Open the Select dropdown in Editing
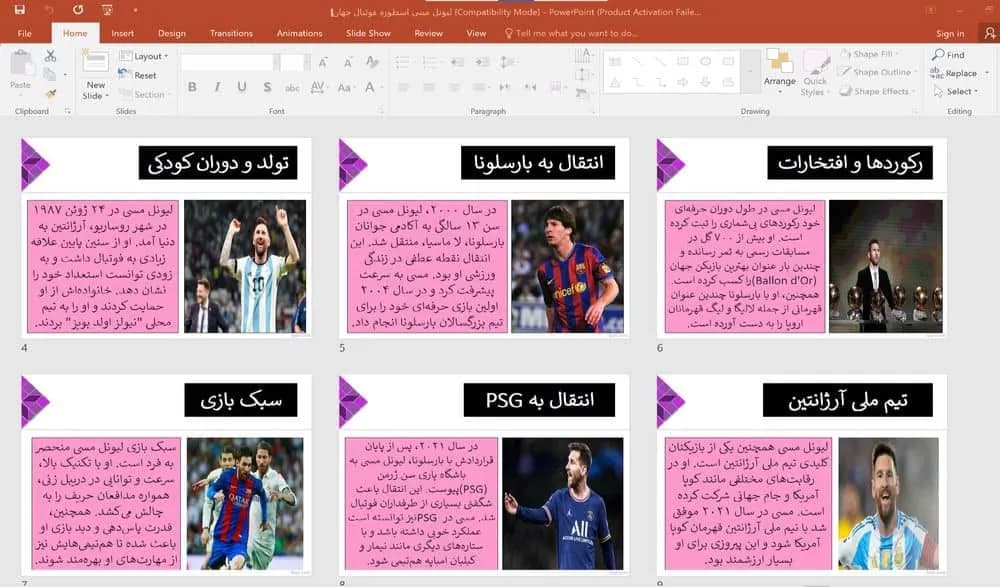The width and height of the screenshot is (1000, 587). (956, 91)
